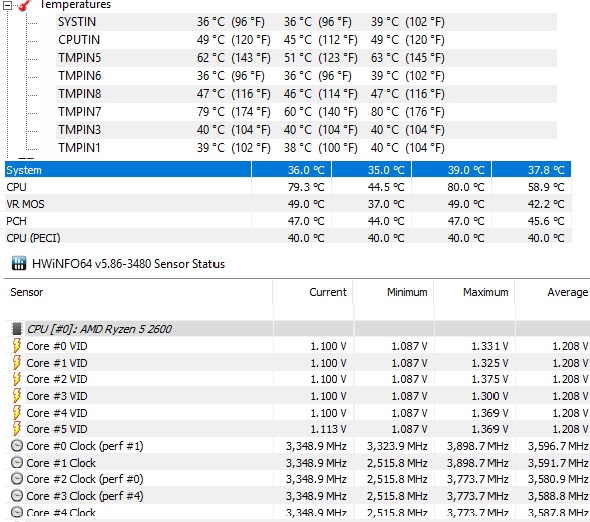Click the lightning icon for Core #5 VID

[17, 429]
